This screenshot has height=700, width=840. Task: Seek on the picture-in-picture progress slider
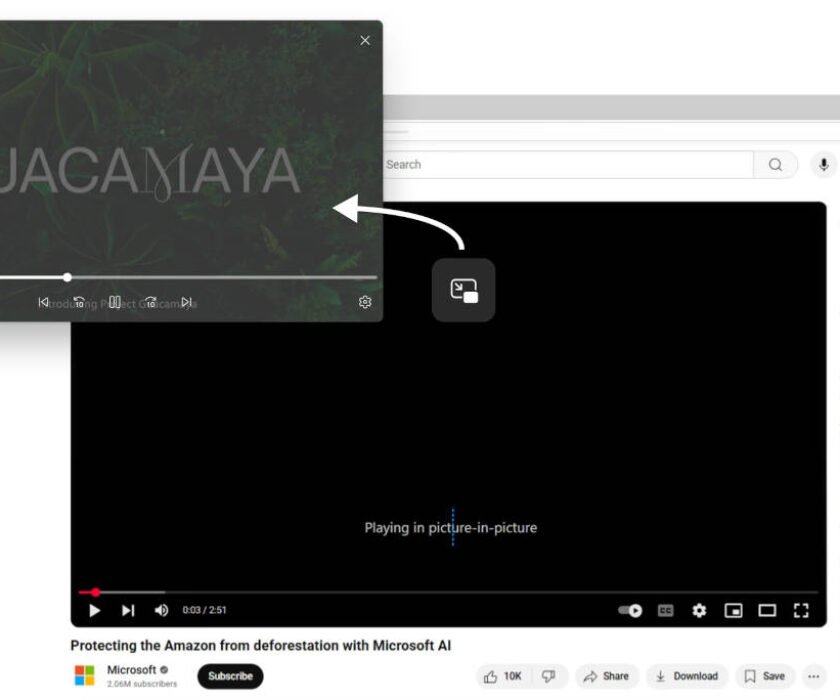[x=189, y=277]
